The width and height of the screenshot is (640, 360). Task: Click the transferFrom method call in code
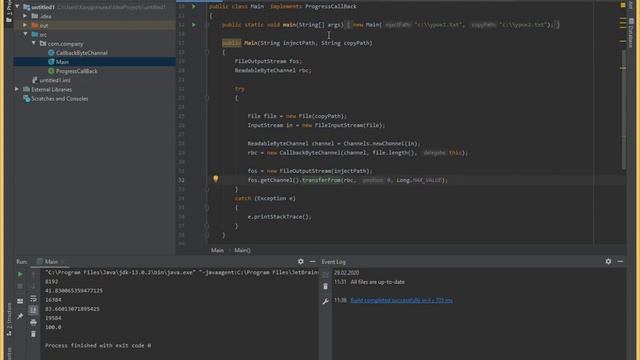pyautogui.click(x=321, y=180)
